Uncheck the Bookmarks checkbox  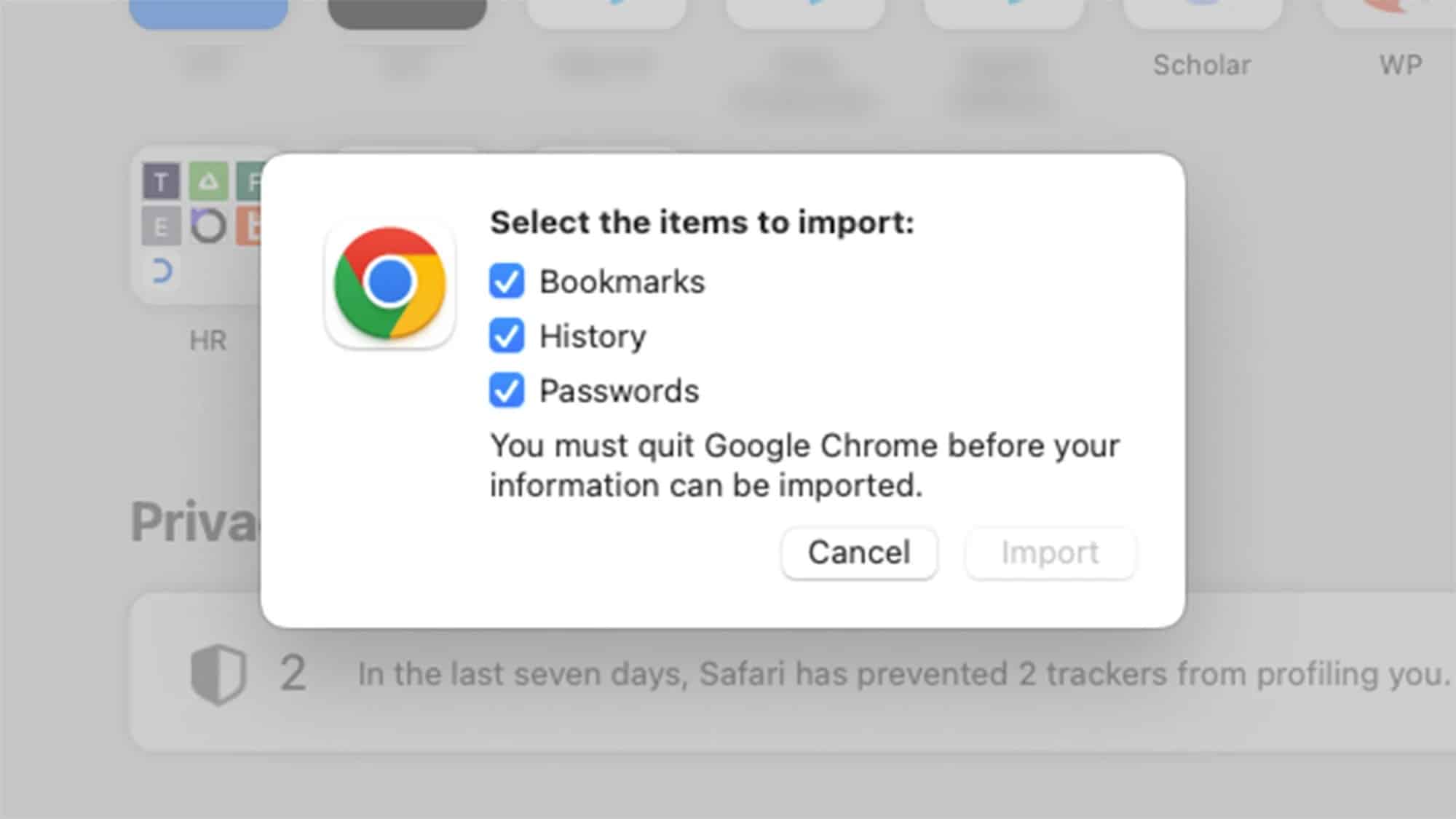coord(507,282)
